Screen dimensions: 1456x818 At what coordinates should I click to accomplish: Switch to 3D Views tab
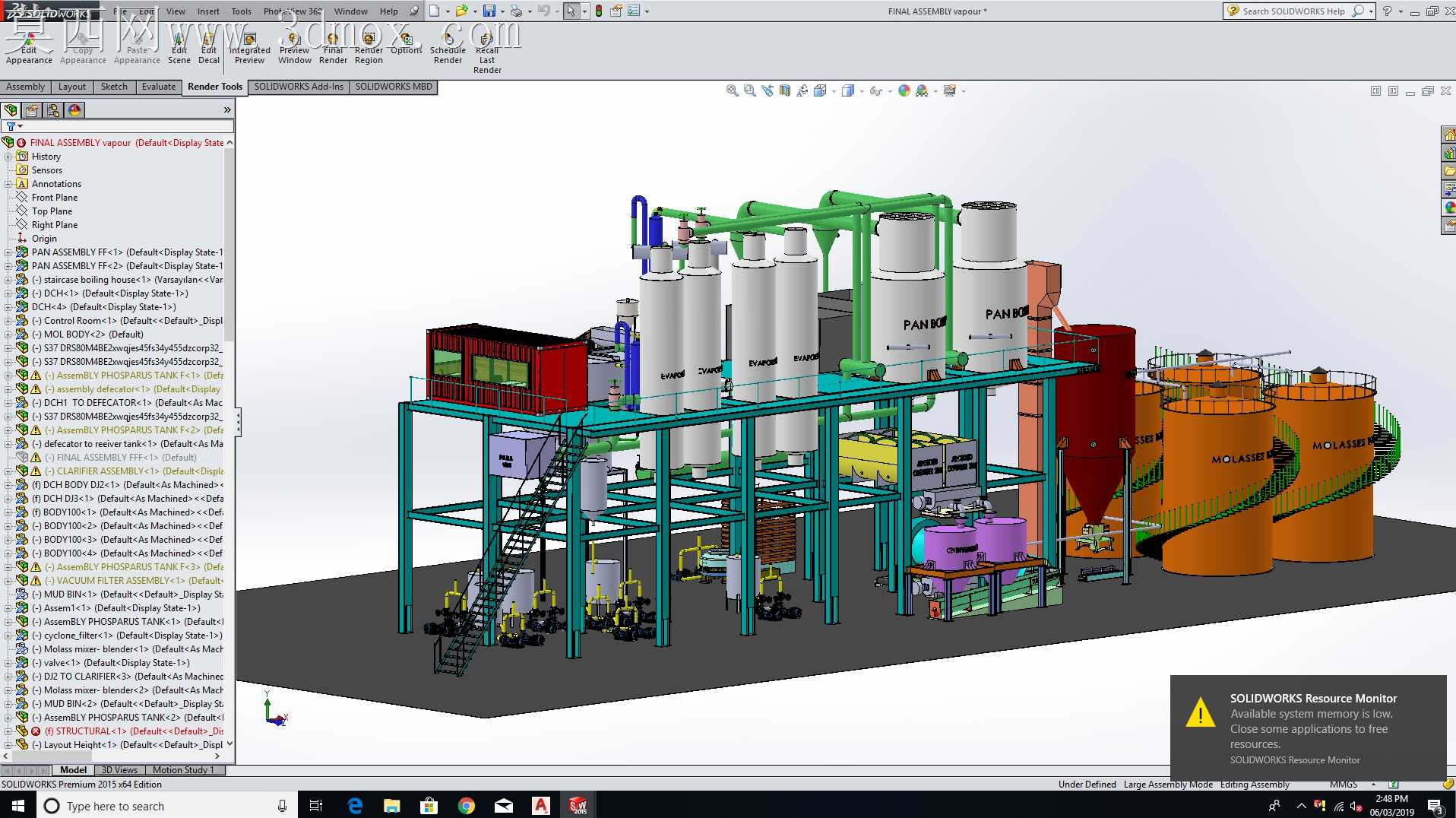(119, 770)
